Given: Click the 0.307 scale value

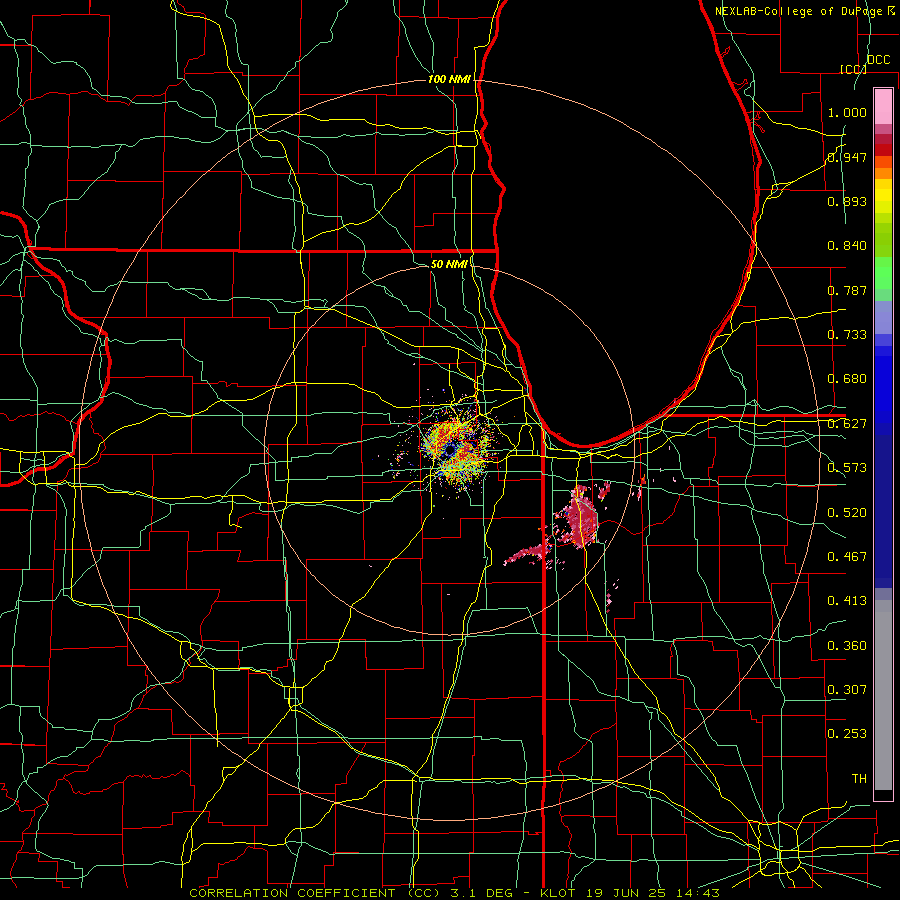Looking at the screenshot, I should click(x=847, y=689).
